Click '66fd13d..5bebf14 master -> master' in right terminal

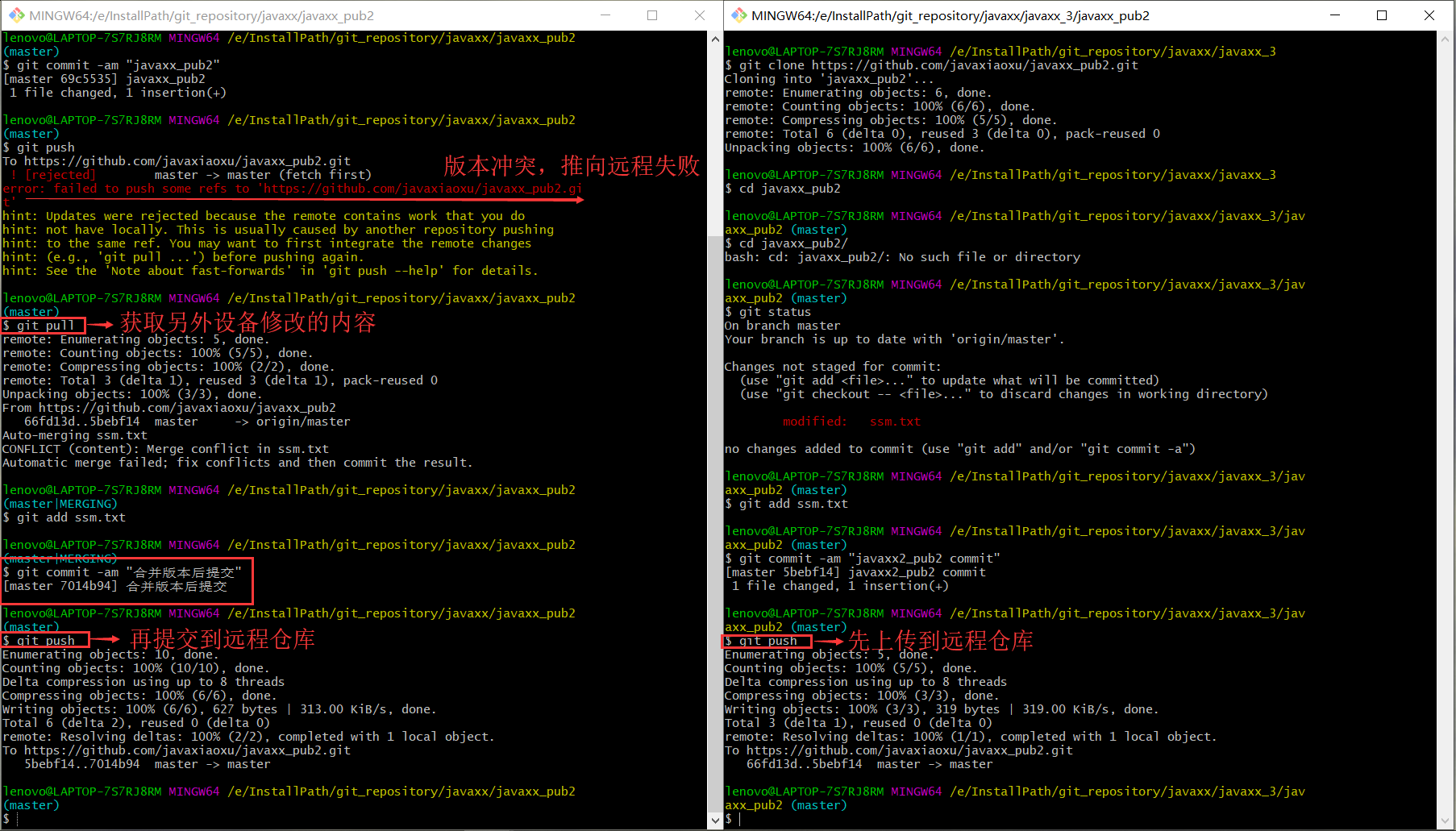tap(870, 764)
